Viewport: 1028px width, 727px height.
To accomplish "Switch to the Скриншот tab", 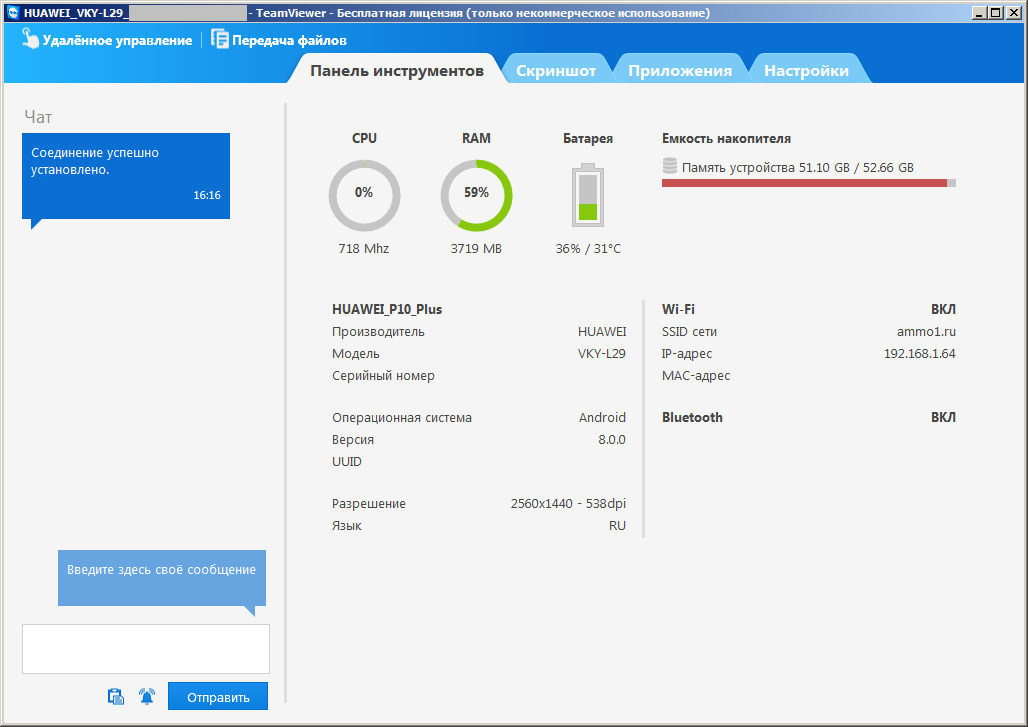I will 556,71.
